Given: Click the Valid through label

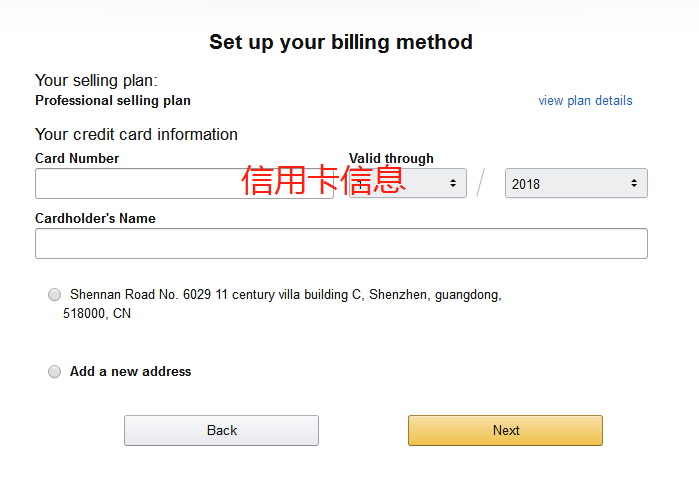Looking at the screenshot, I should click(x=391, y=159).
